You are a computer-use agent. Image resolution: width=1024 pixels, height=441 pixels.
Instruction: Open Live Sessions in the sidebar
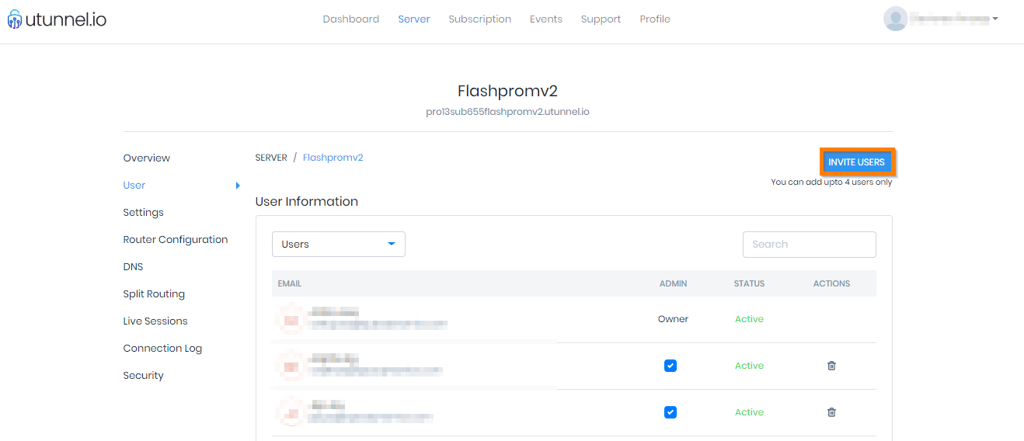click(155, 321)
